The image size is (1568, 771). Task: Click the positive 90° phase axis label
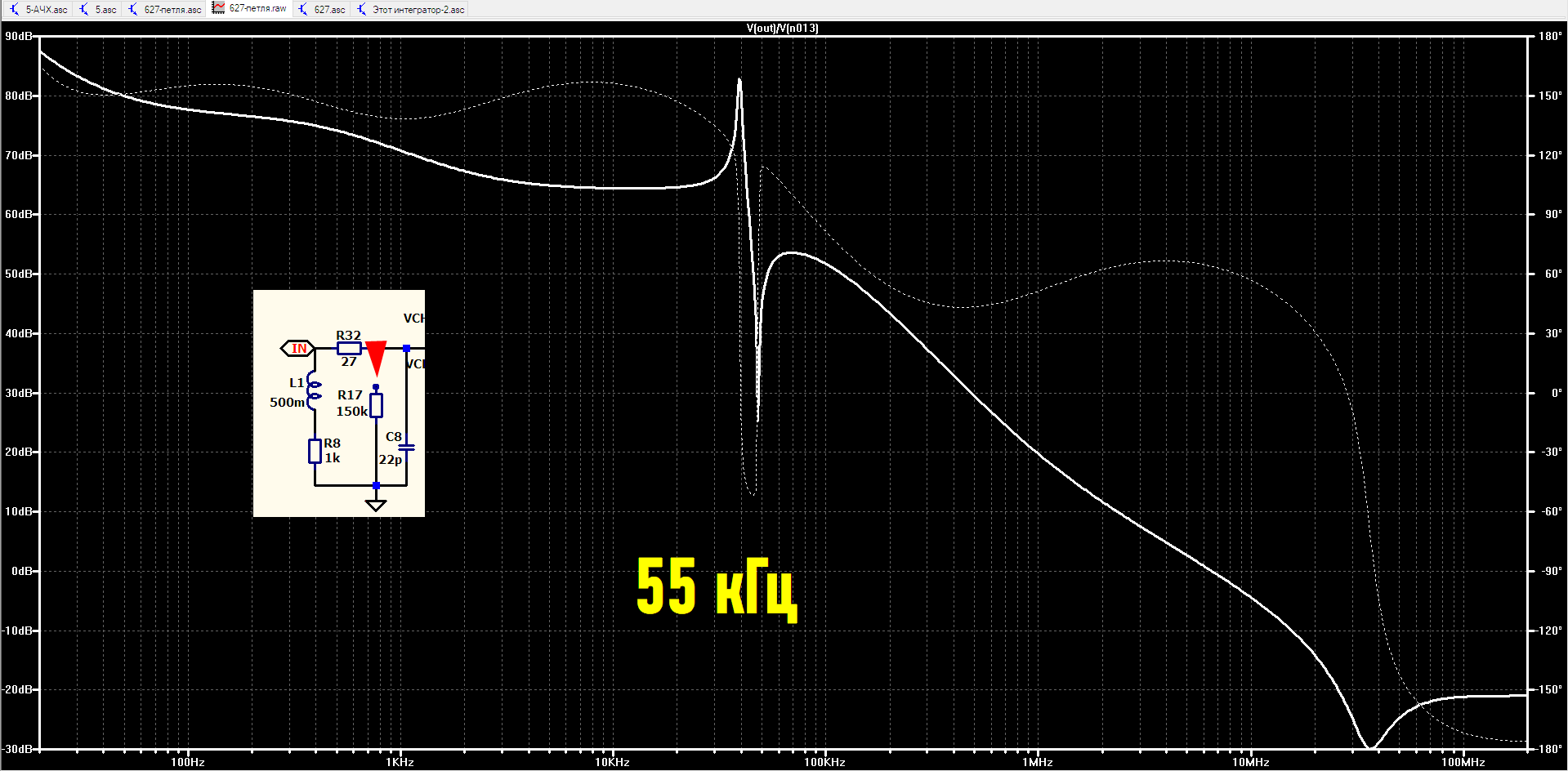tap(1553, 215)
